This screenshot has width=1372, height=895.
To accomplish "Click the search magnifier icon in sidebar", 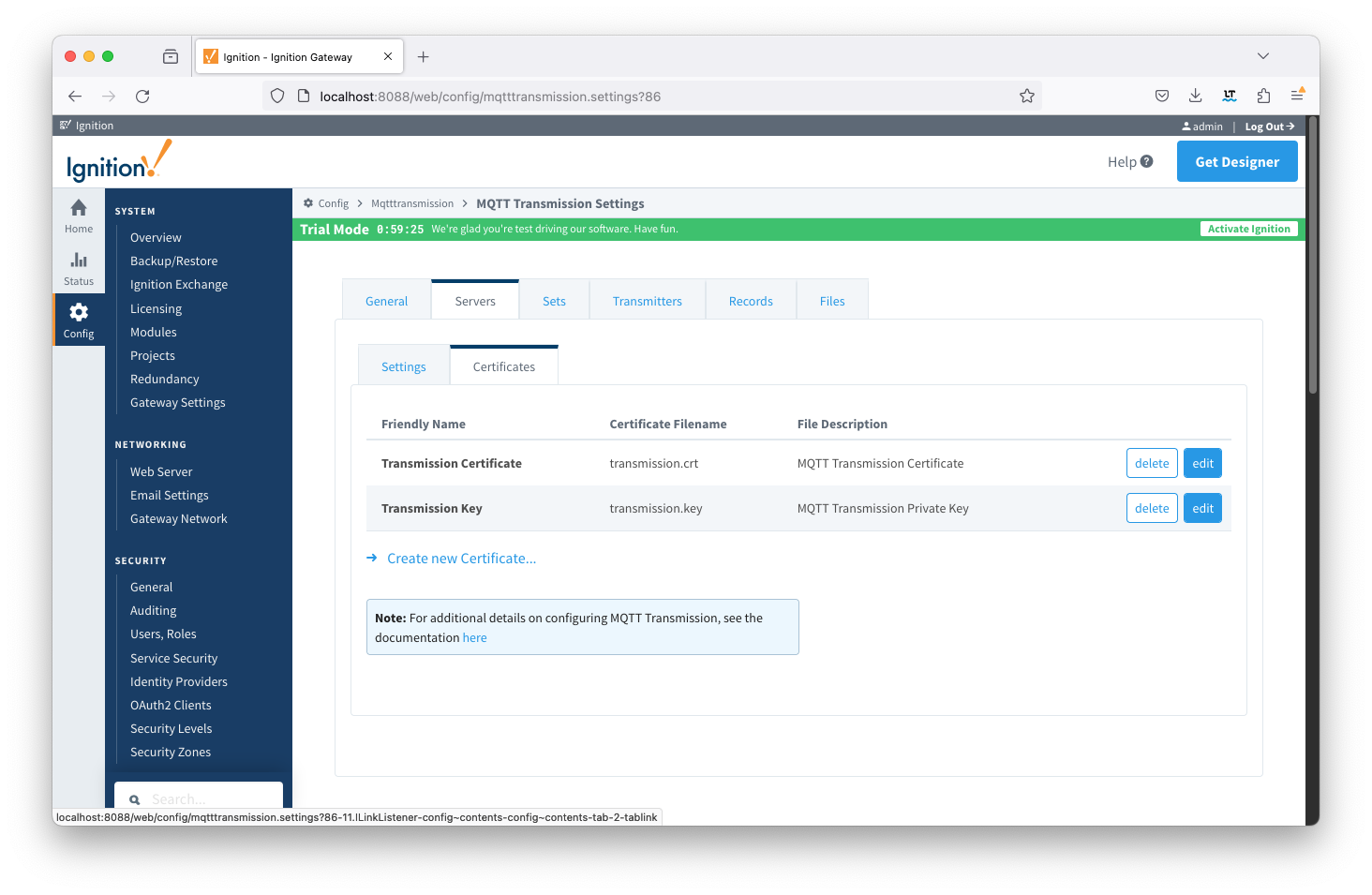I will [x=134, y=799].
